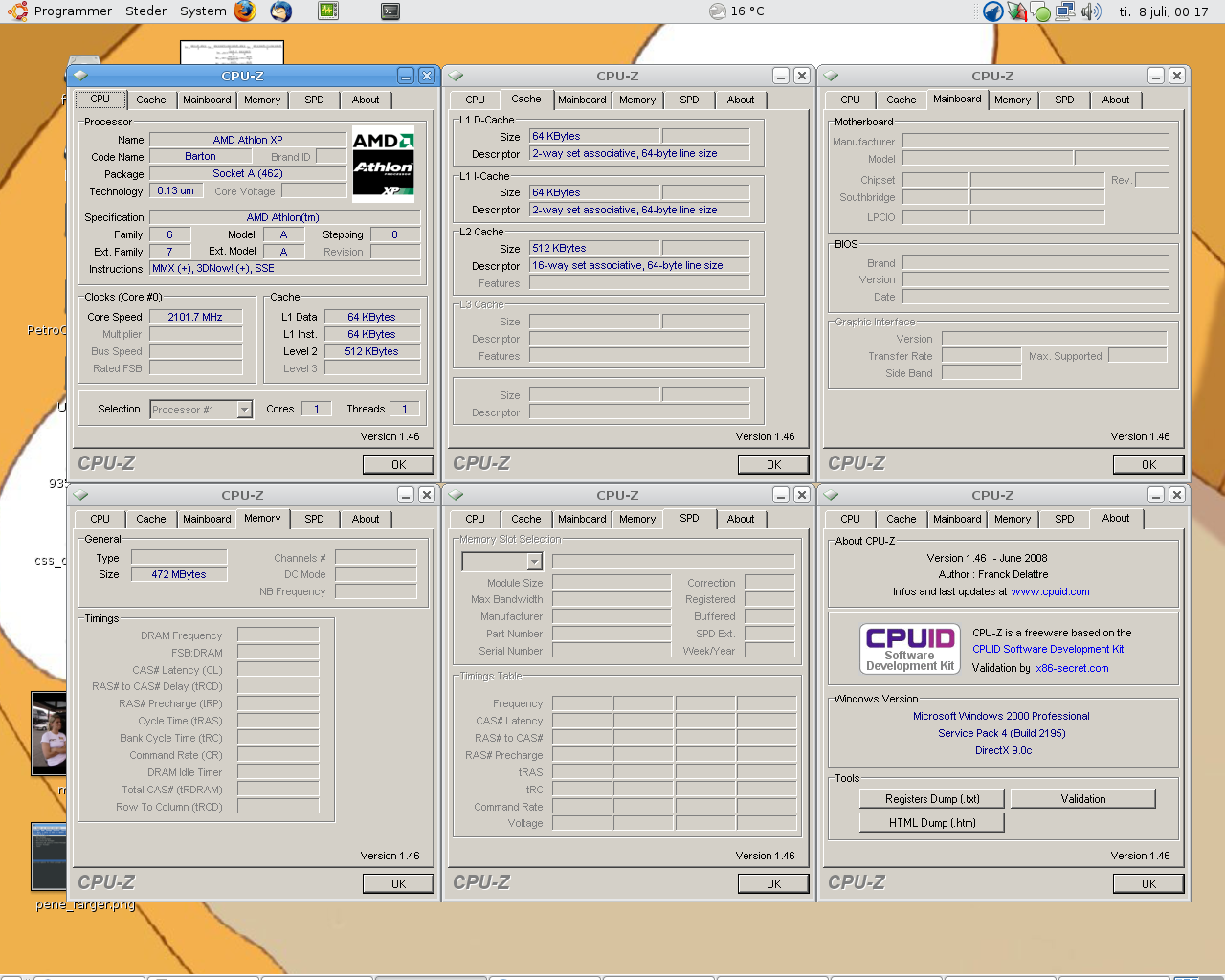1225x980 pixels.
Task: Launch Firefox from the top panel
Action: 245,11
